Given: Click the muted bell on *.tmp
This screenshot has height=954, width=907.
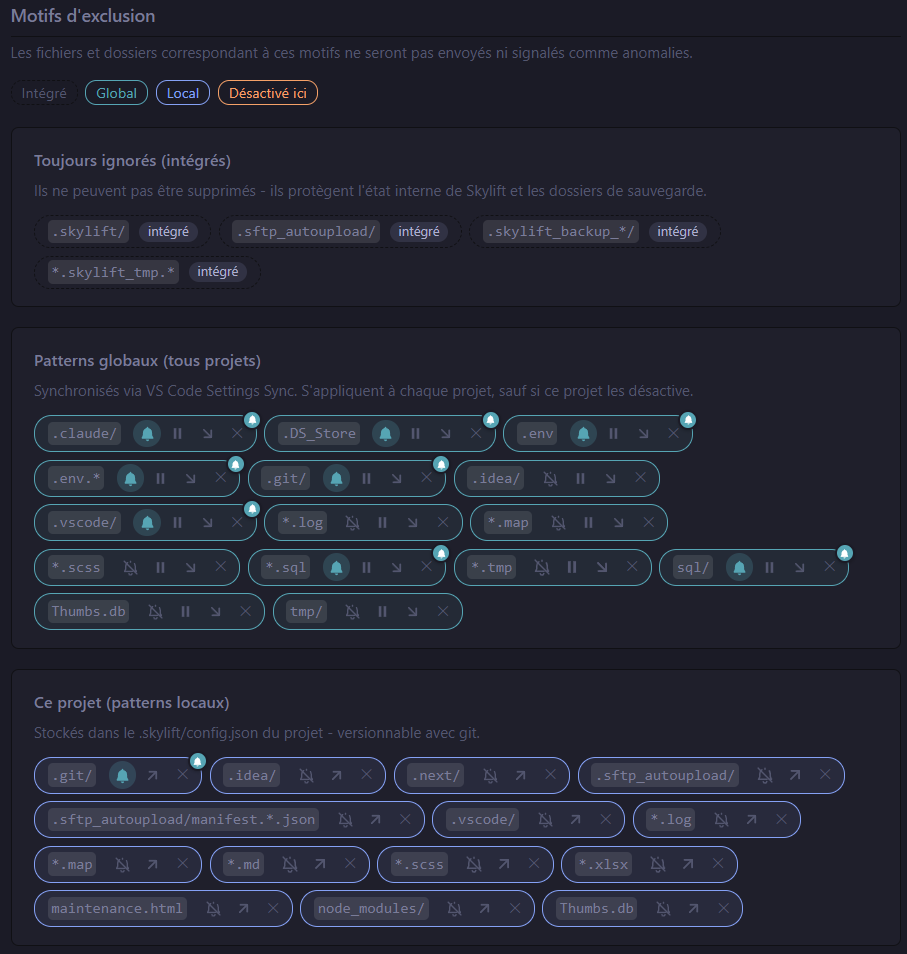Looking at the screenshot, I should click(542, 568).
